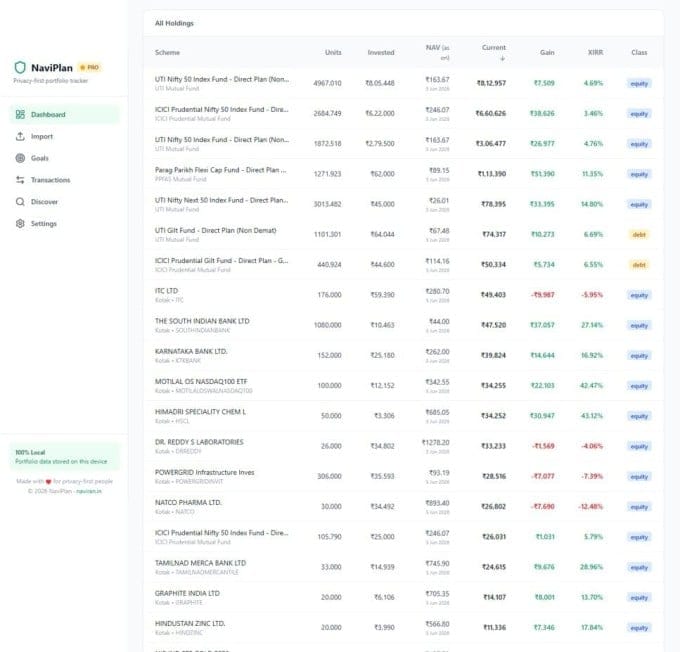Click debt tag on ICICI Prudential Gilt Fund row

coord(639,265)
